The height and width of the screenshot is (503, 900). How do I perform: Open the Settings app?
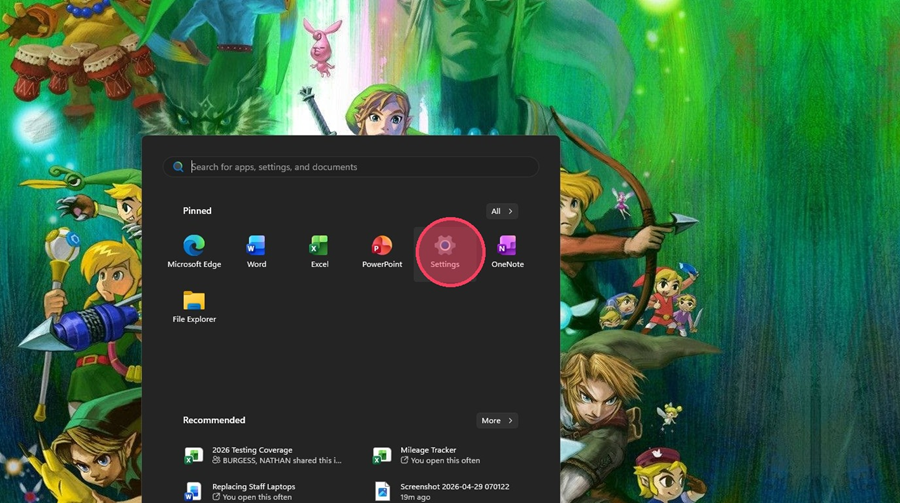point(445,253)
